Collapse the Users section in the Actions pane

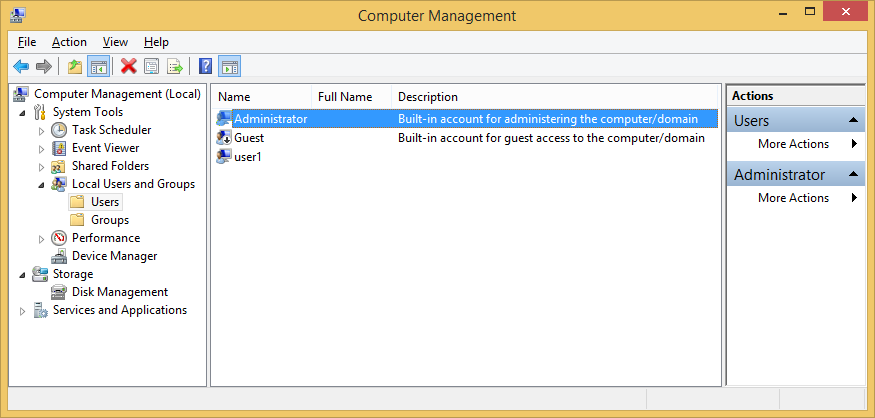point(853,121)
